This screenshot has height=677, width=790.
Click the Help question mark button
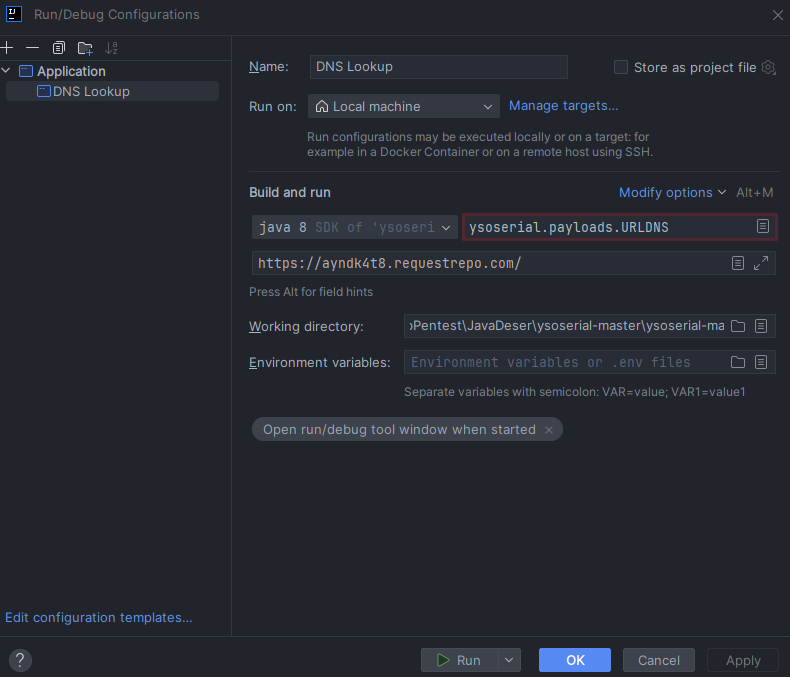point(20,660)
